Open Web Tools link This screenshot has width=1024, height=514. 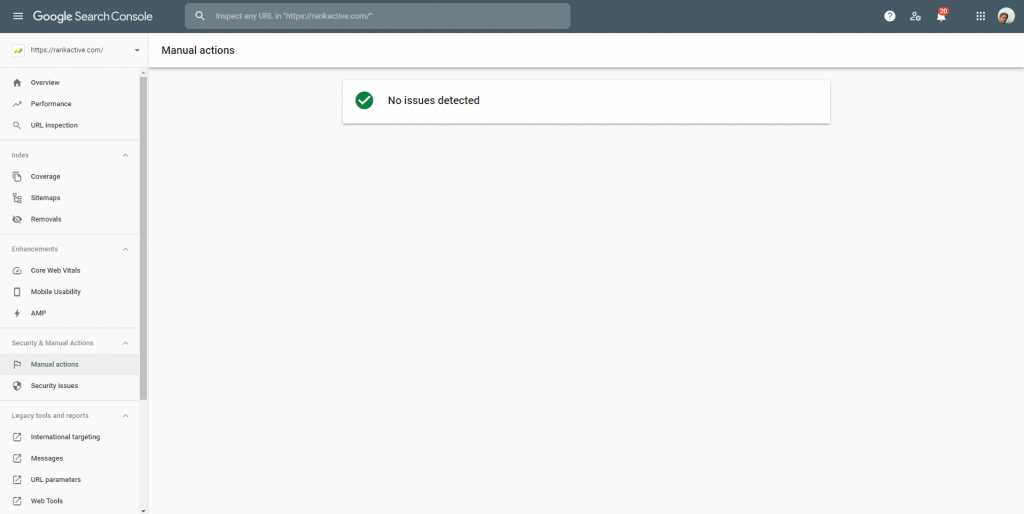(69, 502)
